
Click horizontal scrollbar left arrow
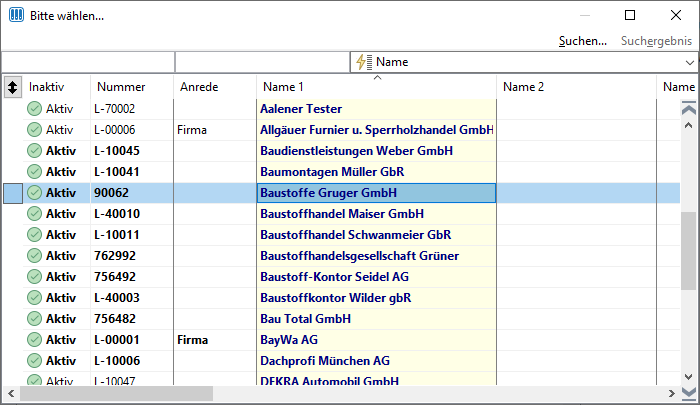[11, 393]
